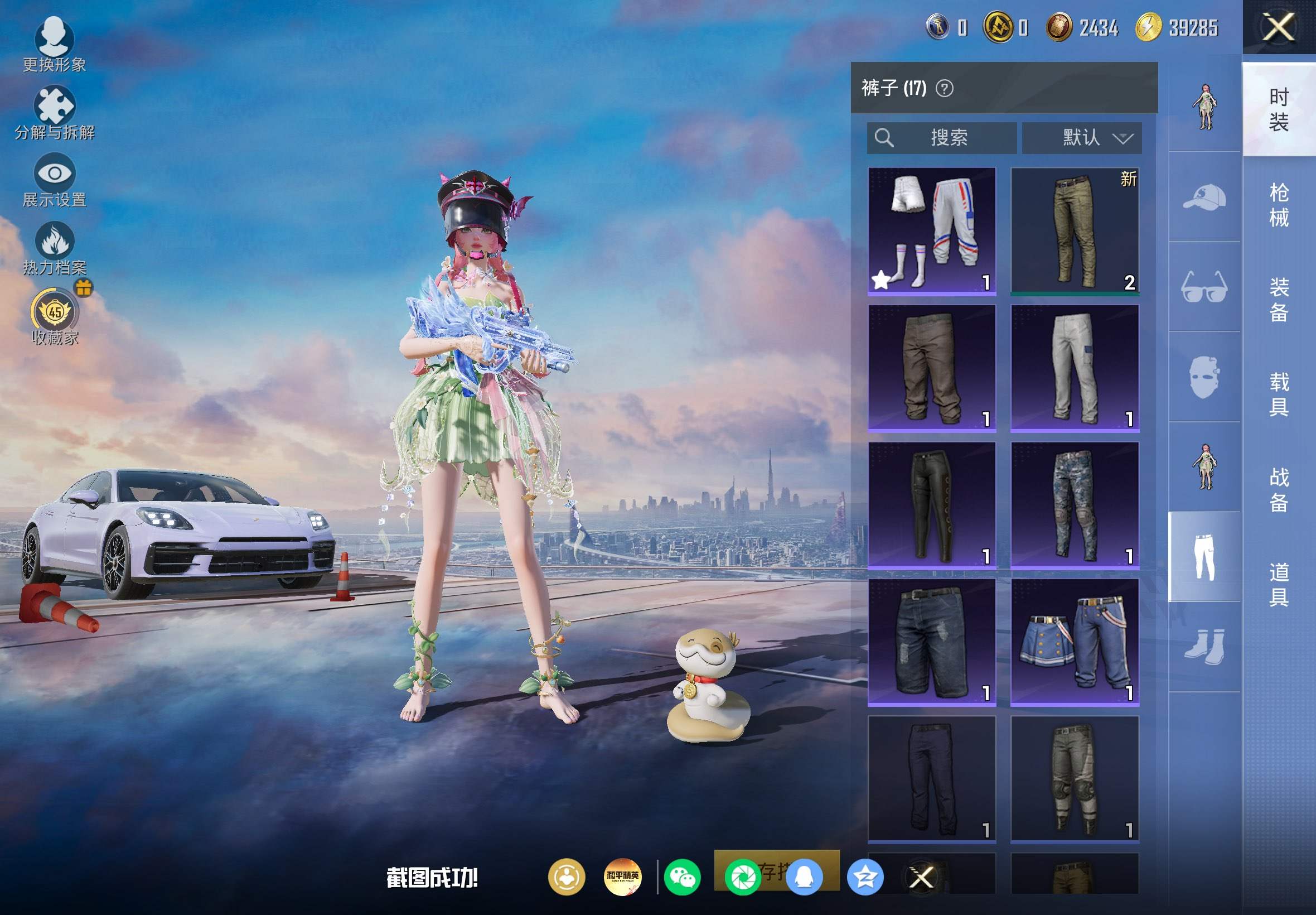Image resolution: width=1316 pixels, height=915 pixels.
Task: Select the pants category icon
Action: coord(1204,557)
